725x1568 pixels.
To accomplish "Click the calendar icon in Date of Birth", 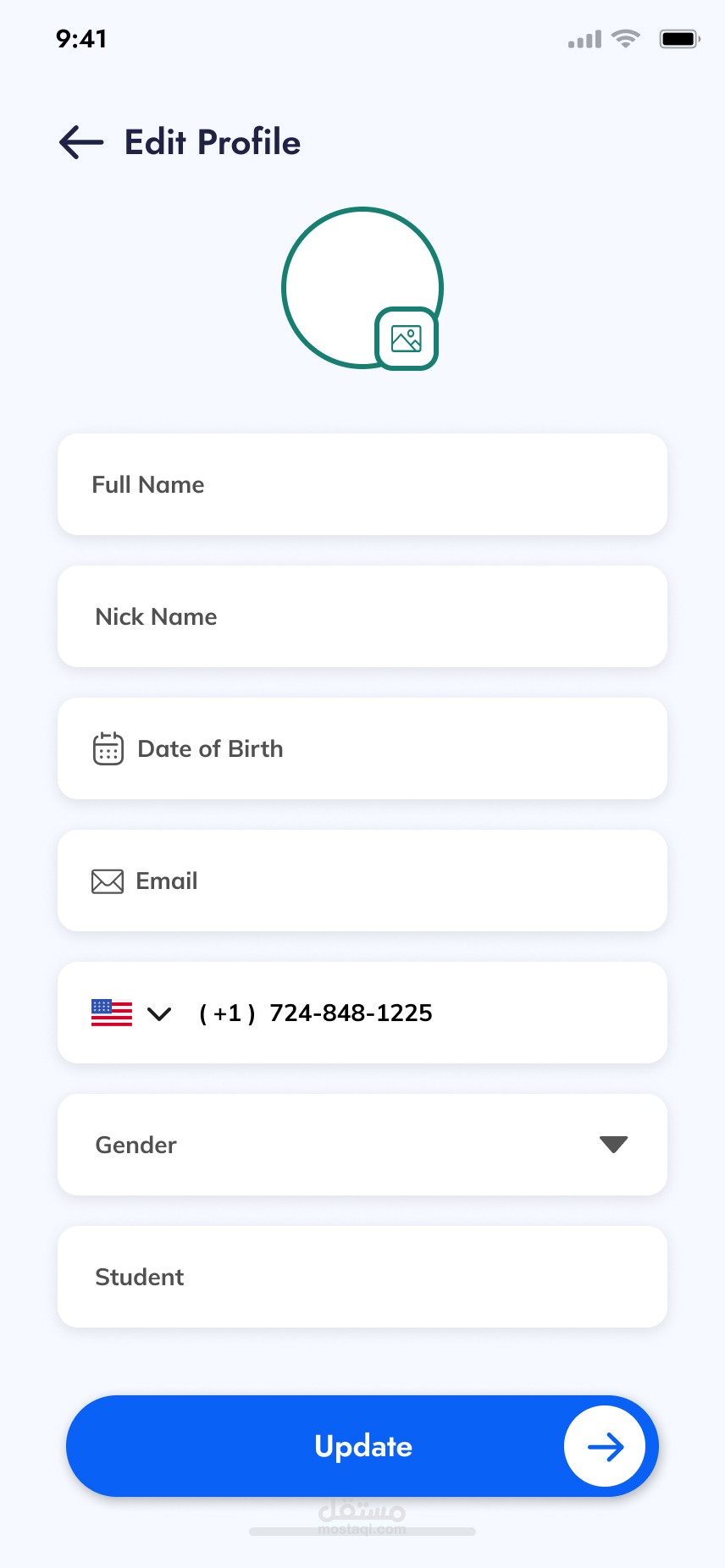I will tap(108, 748).
